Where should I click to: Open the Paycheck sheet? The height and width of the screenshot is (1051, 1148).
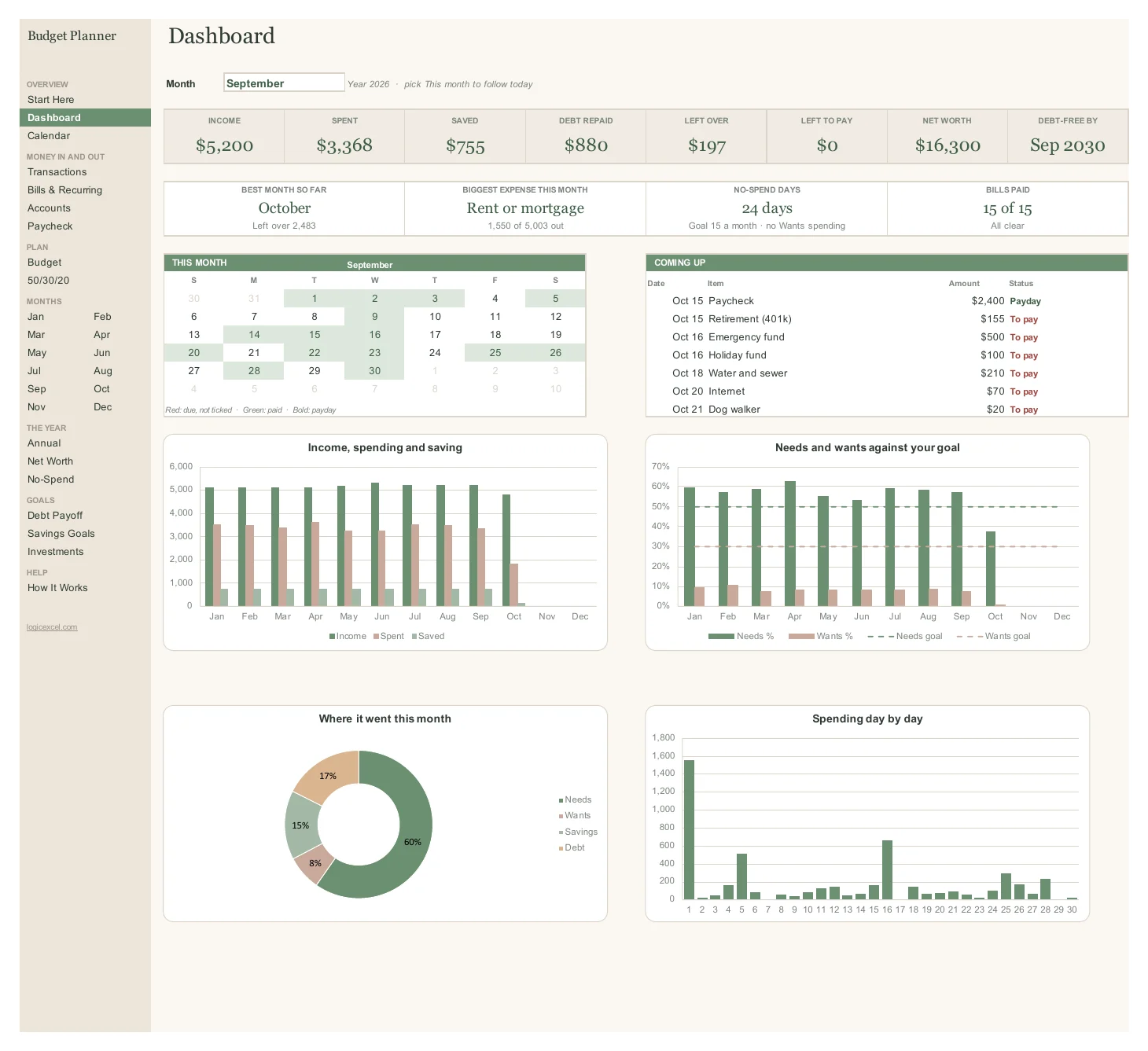pos(50,226)
